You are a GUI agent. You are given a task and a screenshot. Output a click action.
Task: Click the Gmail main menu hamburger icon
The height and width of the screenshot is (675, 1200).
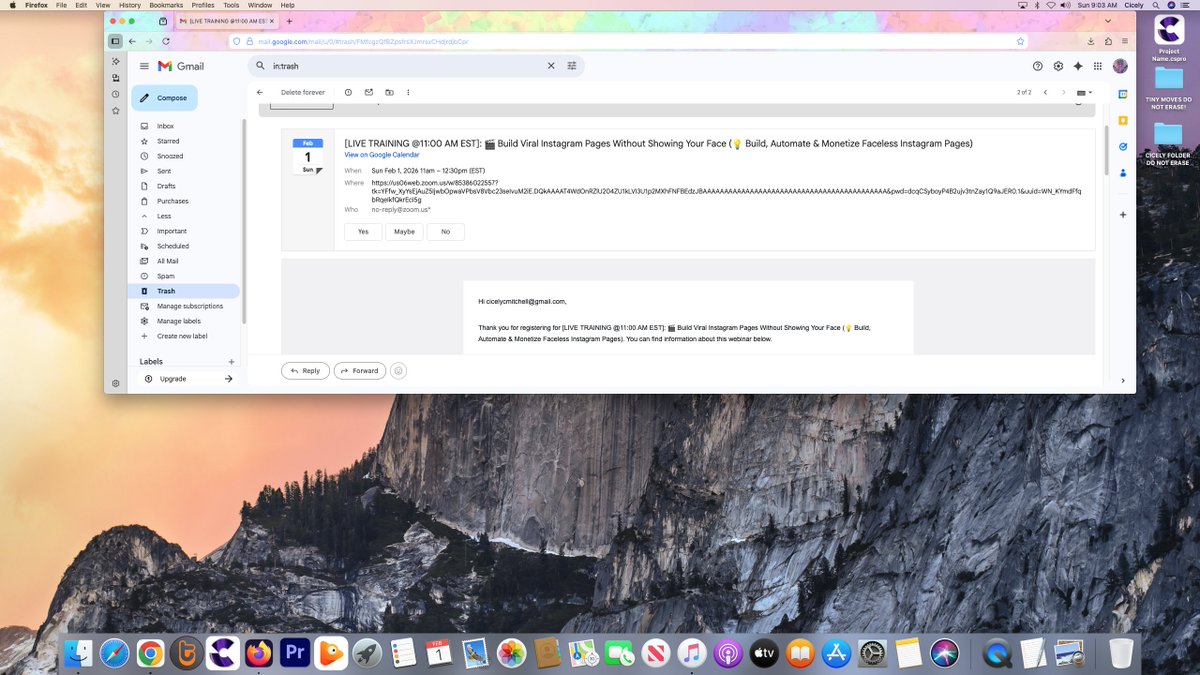click(144, 66)
